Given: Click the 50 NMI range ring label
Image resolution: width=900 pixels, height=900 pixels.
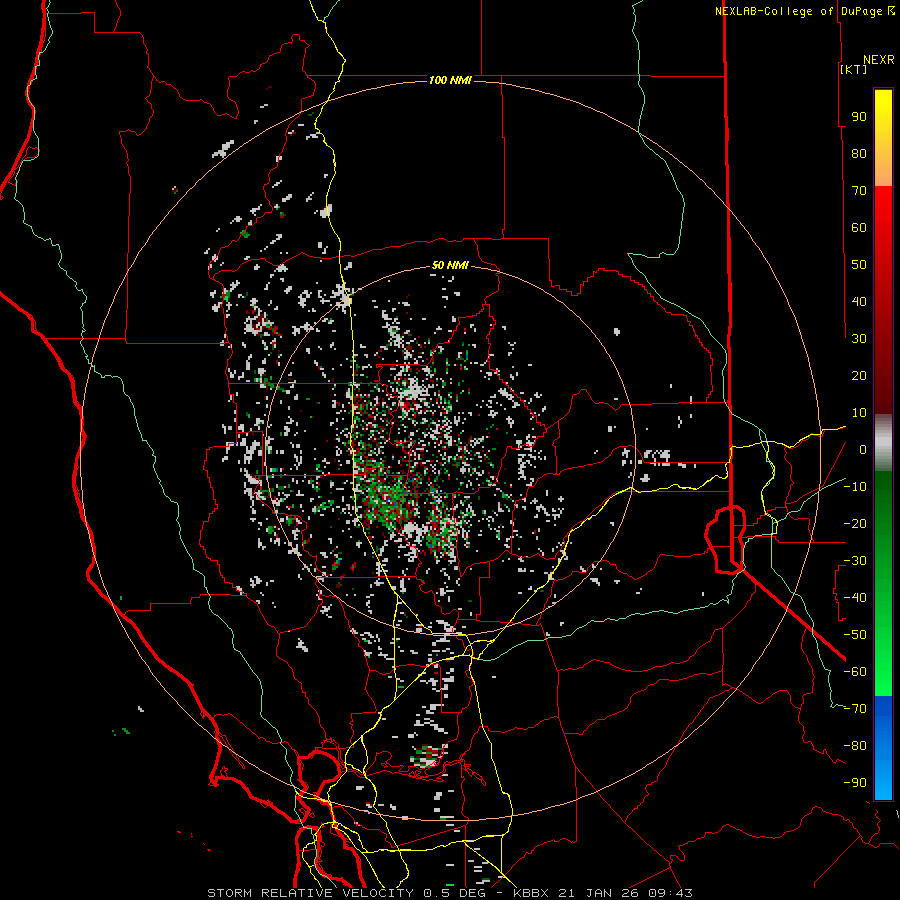Looking at the screenshot, I should tap(450, 265).
